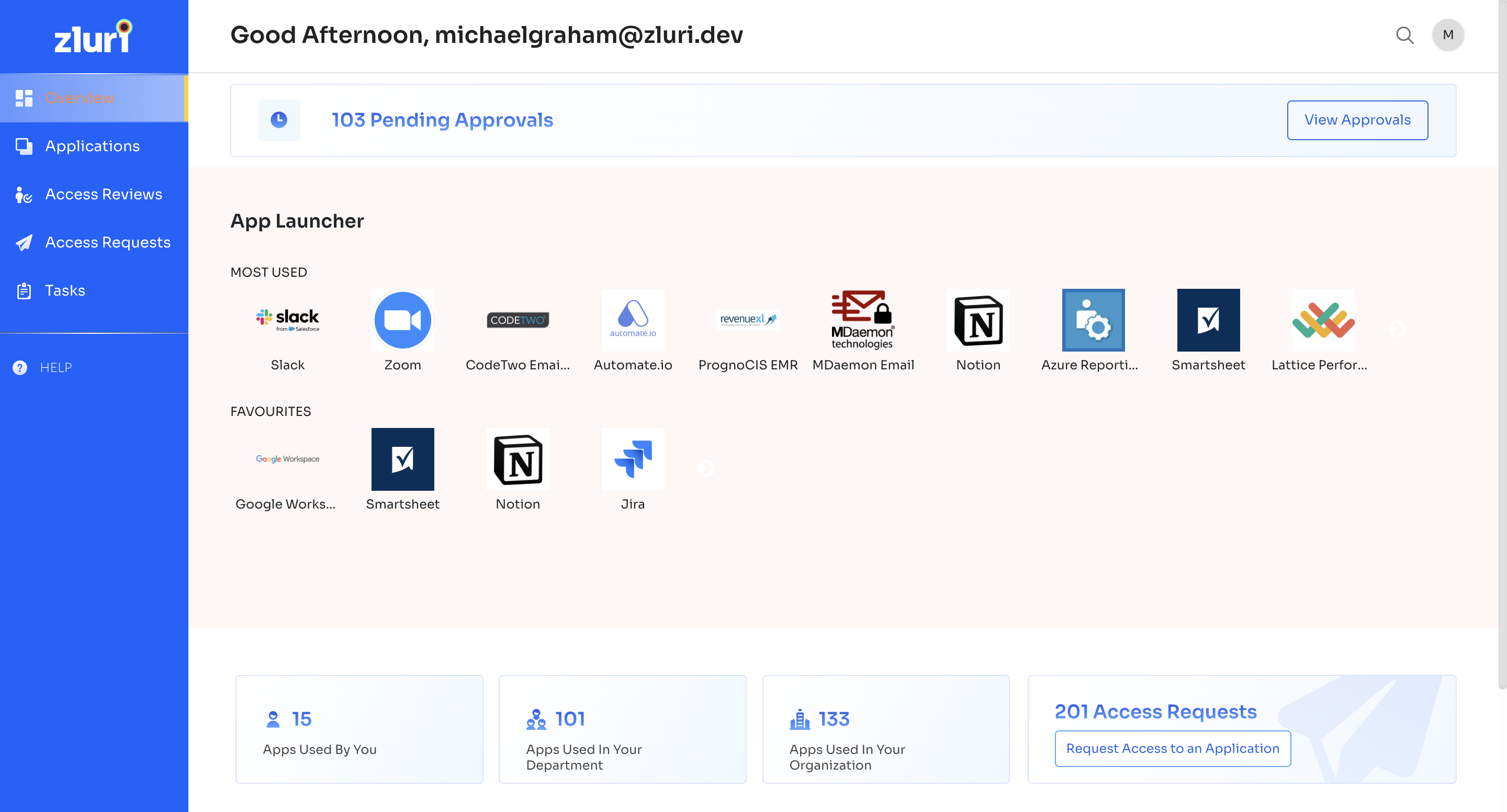Open MDaemon Email app icon
Image resolution: width=1507 pixels, height=812 pixels.
click(x=863, y=320)
